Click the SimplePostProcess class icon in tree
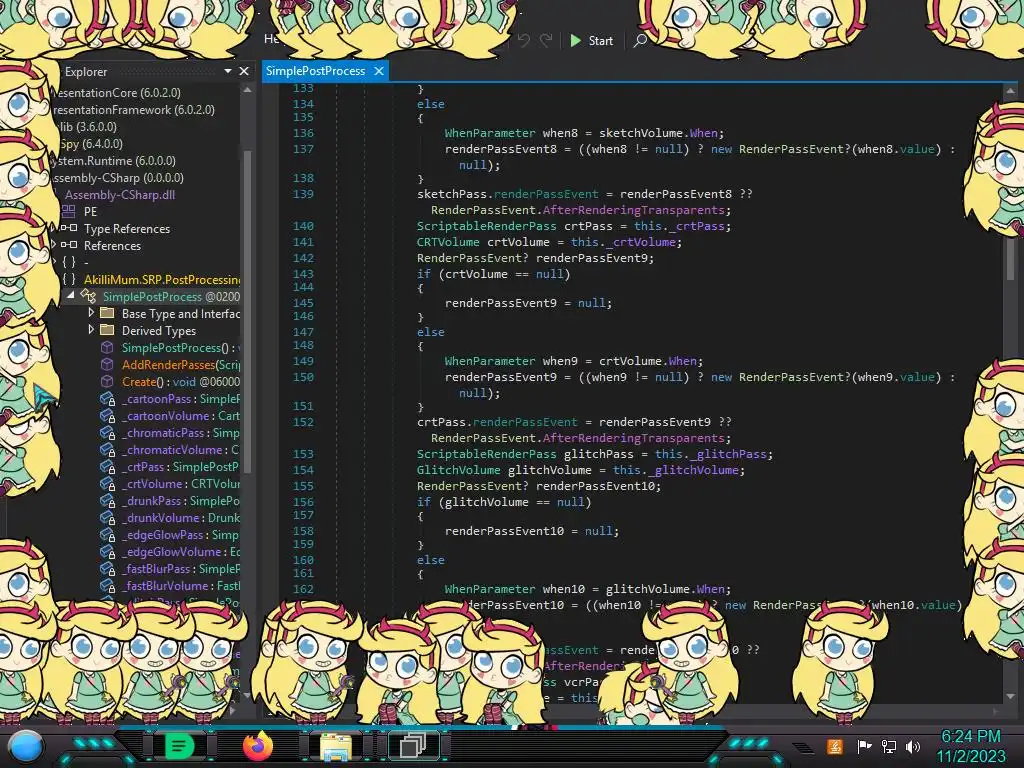The width and height of the screenshot is (1024, 768). point(88,296)
